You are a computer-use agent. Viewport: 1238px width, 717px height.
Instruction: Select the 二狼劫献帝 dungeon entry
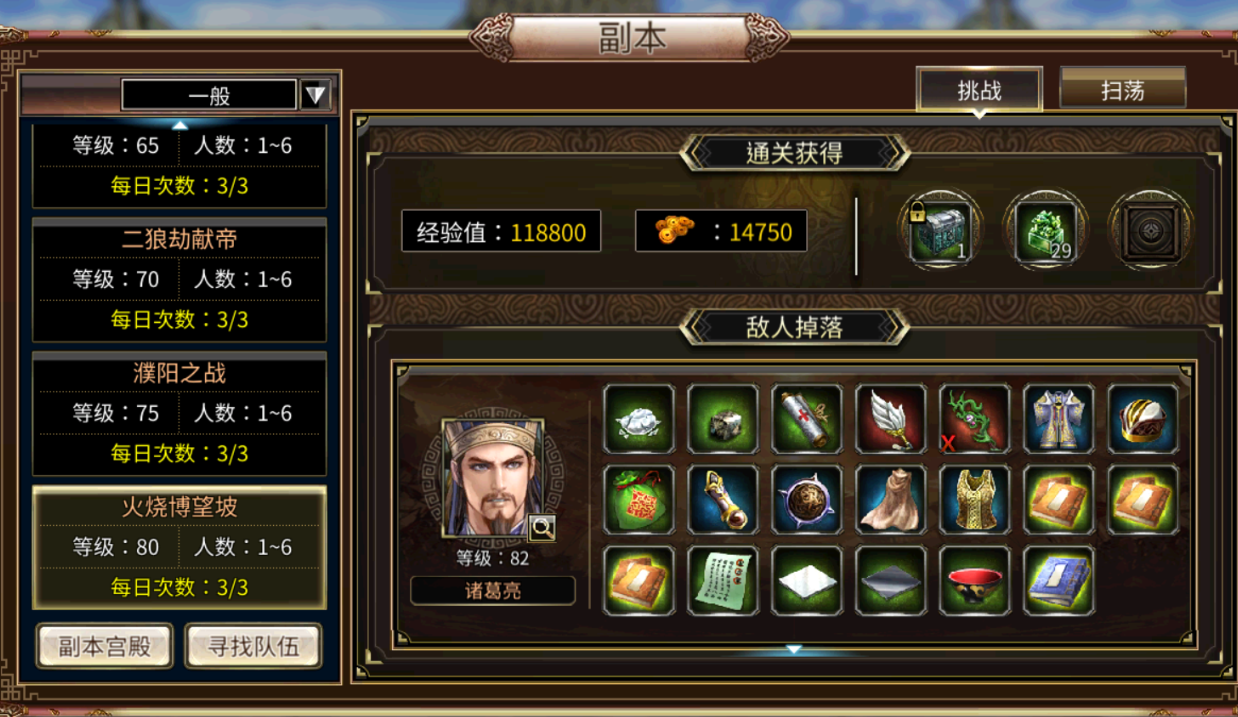tap(180, 280)
